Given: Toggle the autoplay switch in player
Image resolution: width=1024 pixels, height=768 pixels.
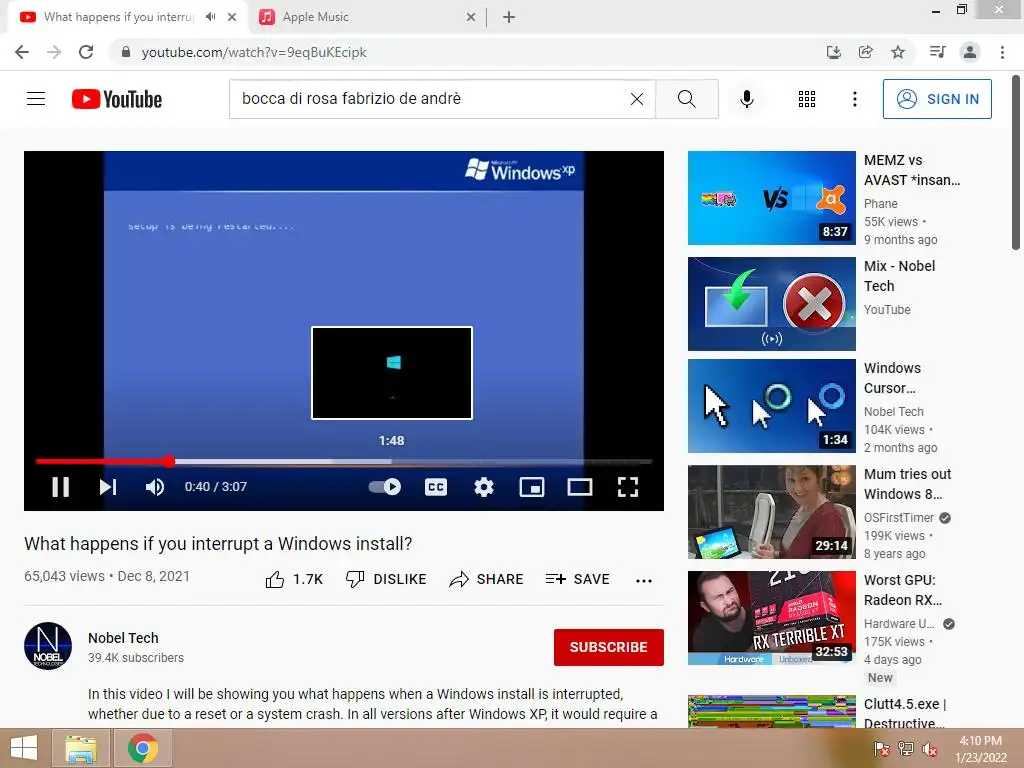Looking at the screenshot, I should (x=385, y=487).
